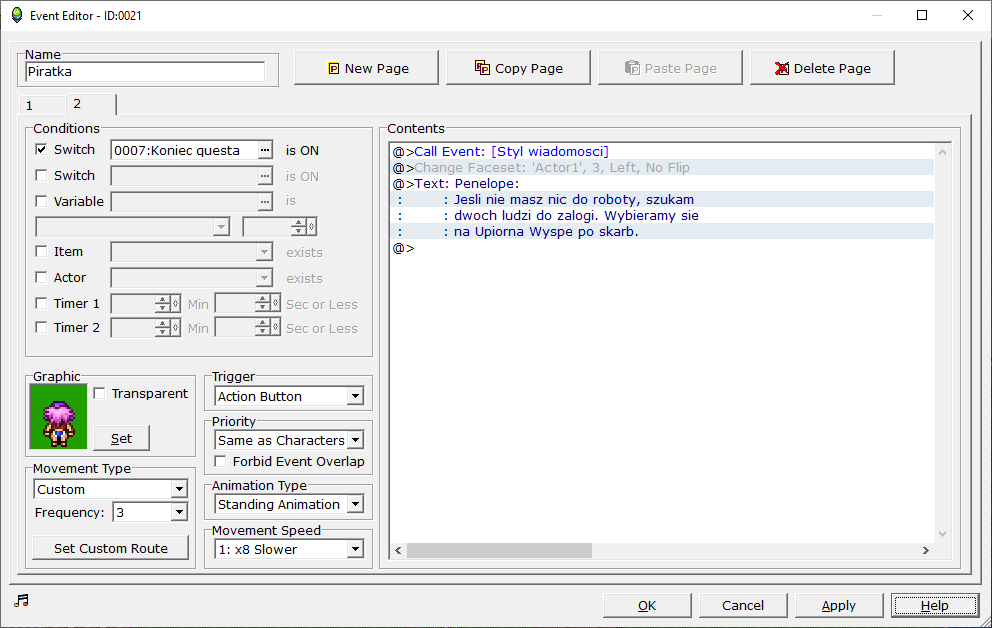Click the Delete Page button
The image size is (992, 628).
click(822, 68)
